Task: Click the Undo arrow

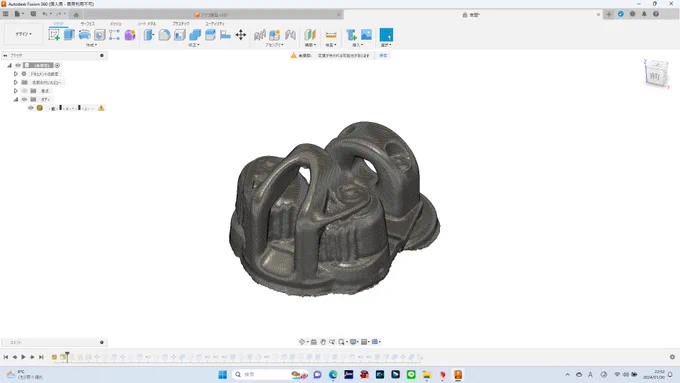Action: [x=44, y=14]
